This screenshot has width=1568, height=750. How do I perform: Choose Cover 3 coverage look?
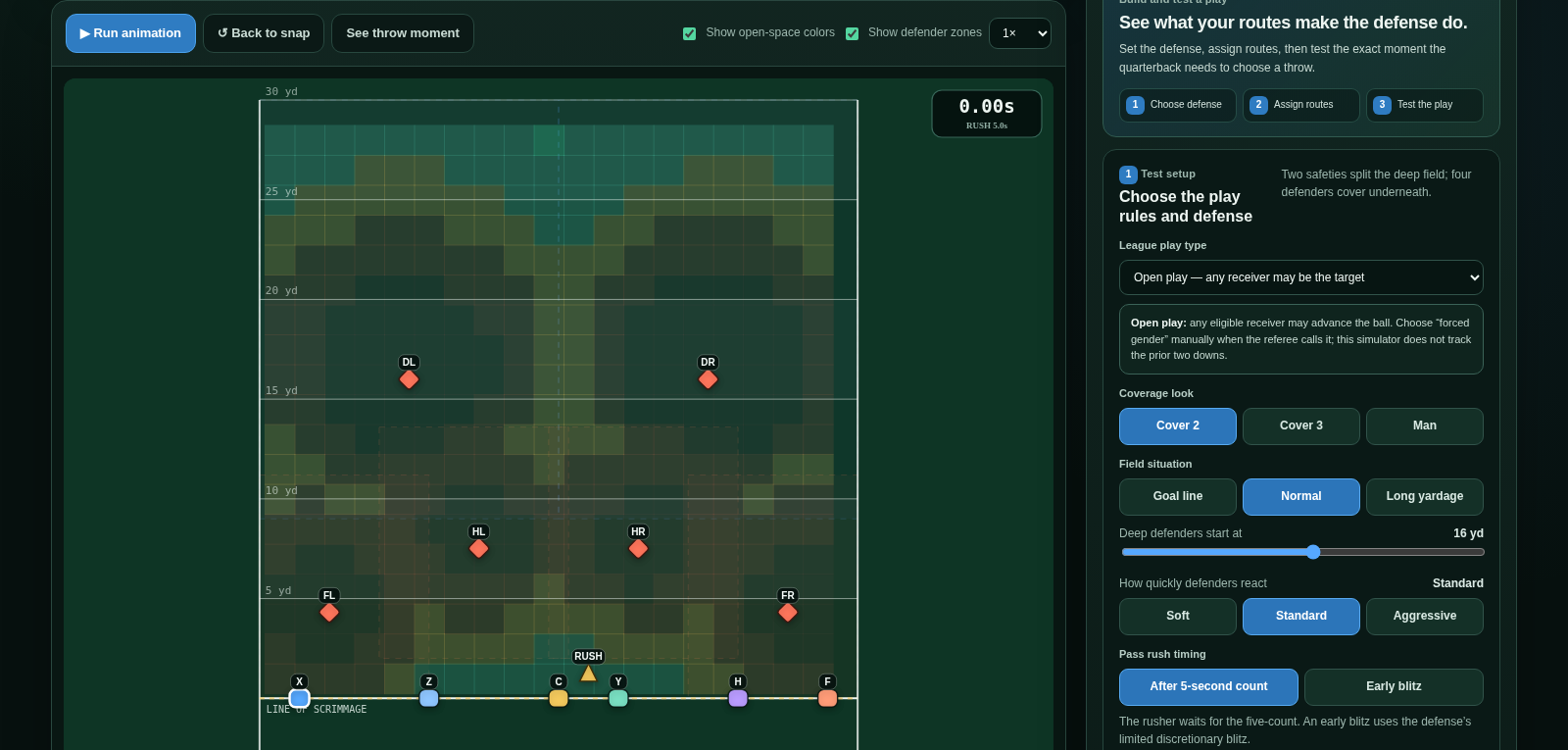point(1301,426)
